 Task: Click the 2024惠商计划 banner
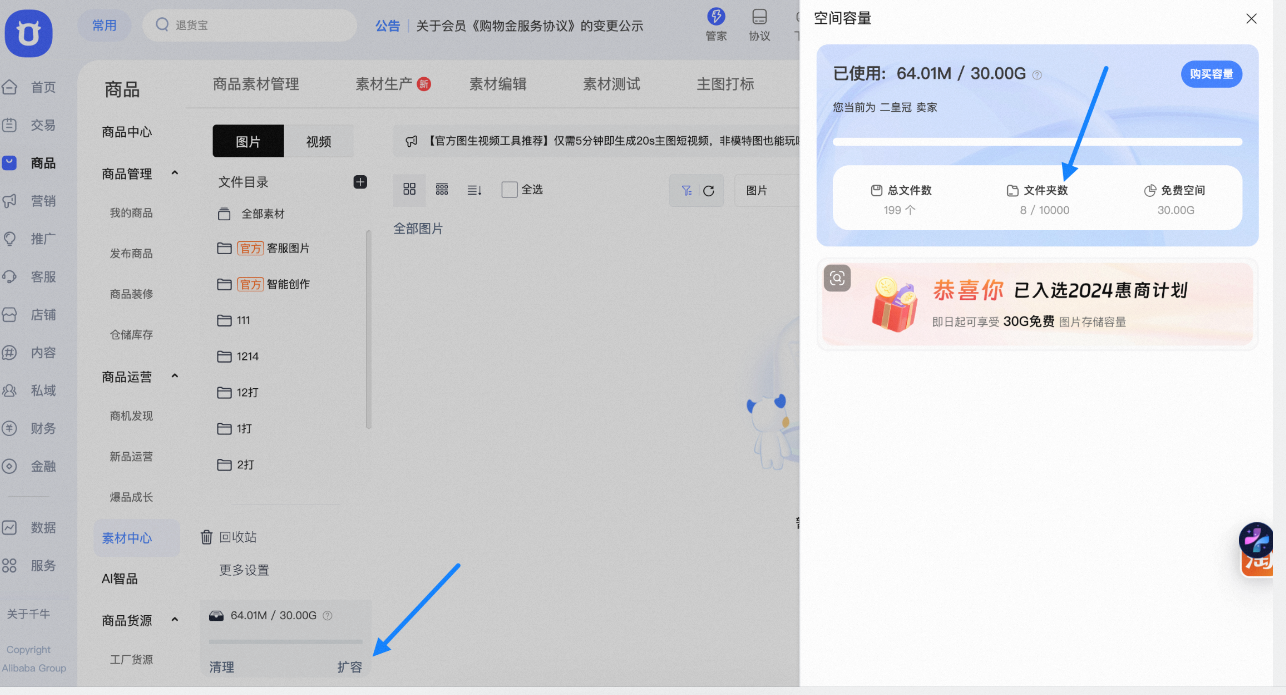(1037, 304)
